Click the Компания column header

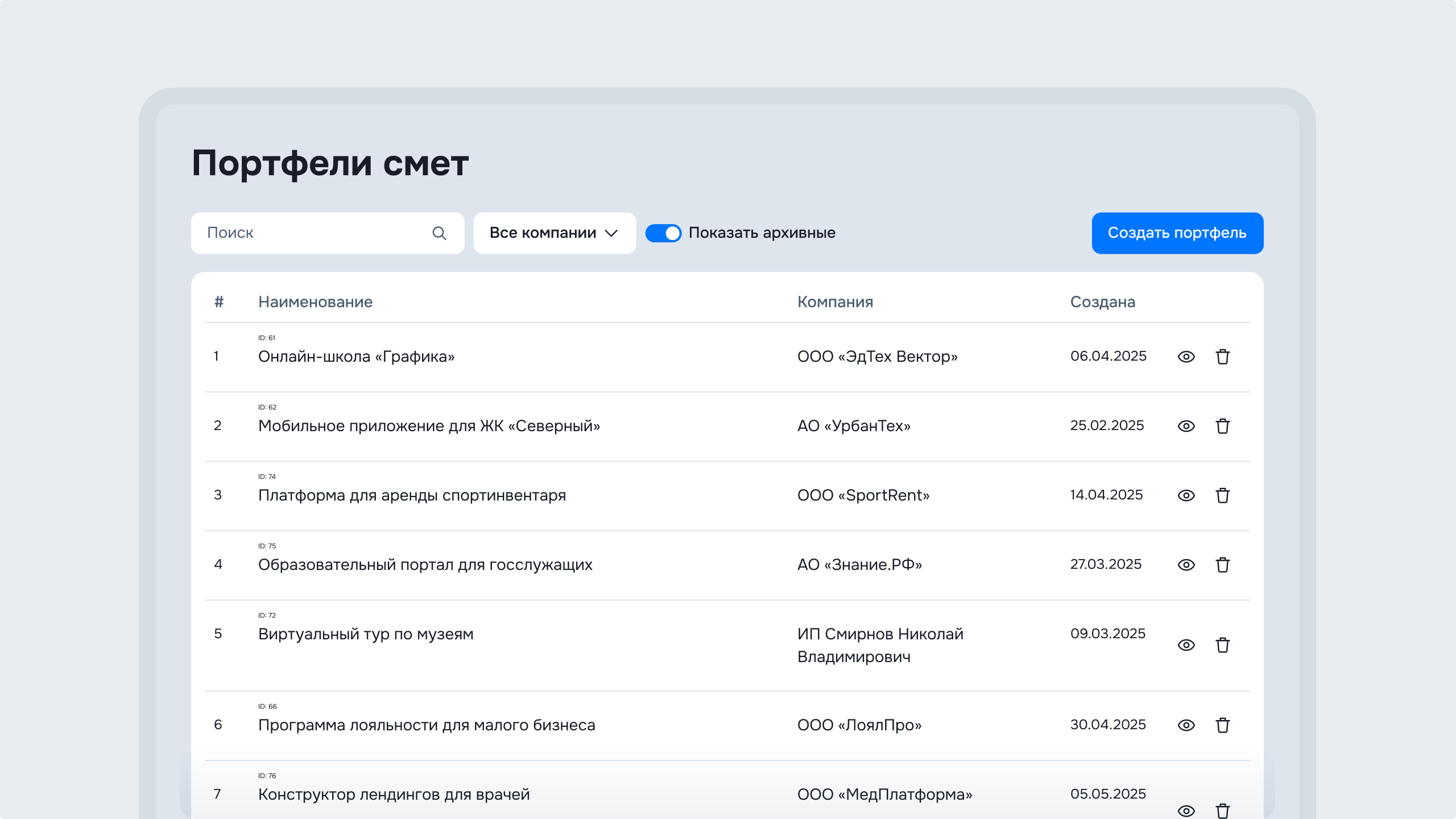point(835,302)
